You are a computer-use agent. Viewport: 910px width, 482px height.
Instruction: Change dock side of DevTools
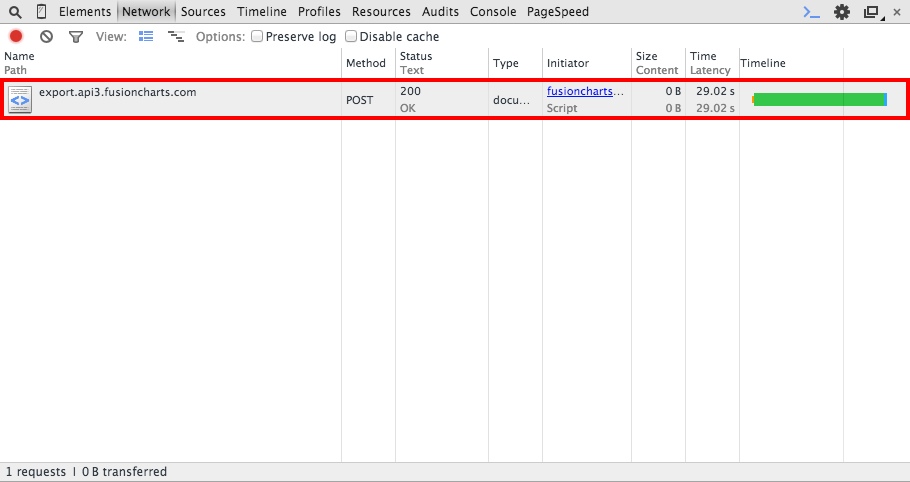pyautogui.click(x=871, y=12)
